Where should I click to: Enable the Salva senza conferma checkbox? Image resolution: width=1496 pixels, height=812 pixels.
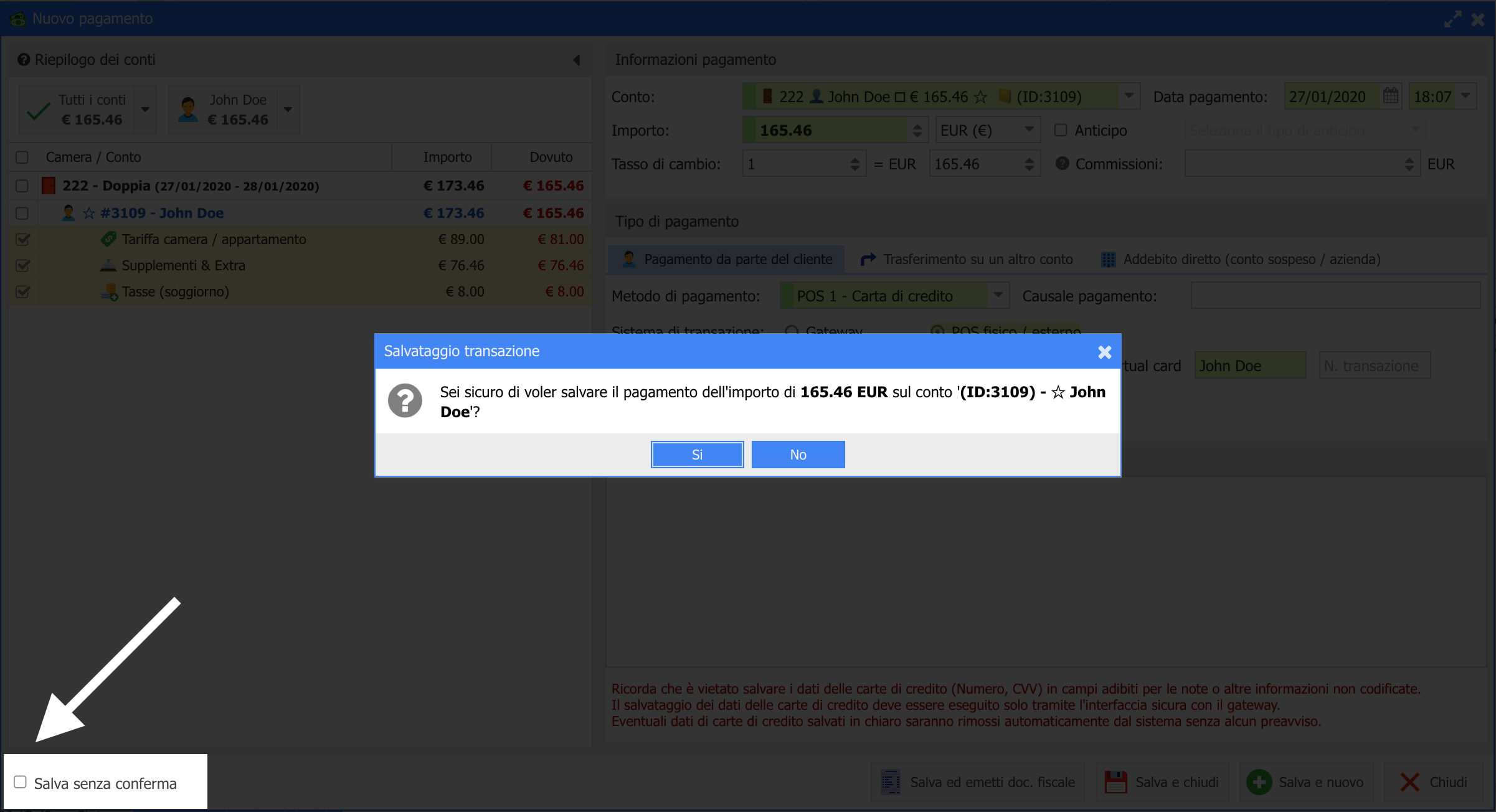(x=20, y=782)
